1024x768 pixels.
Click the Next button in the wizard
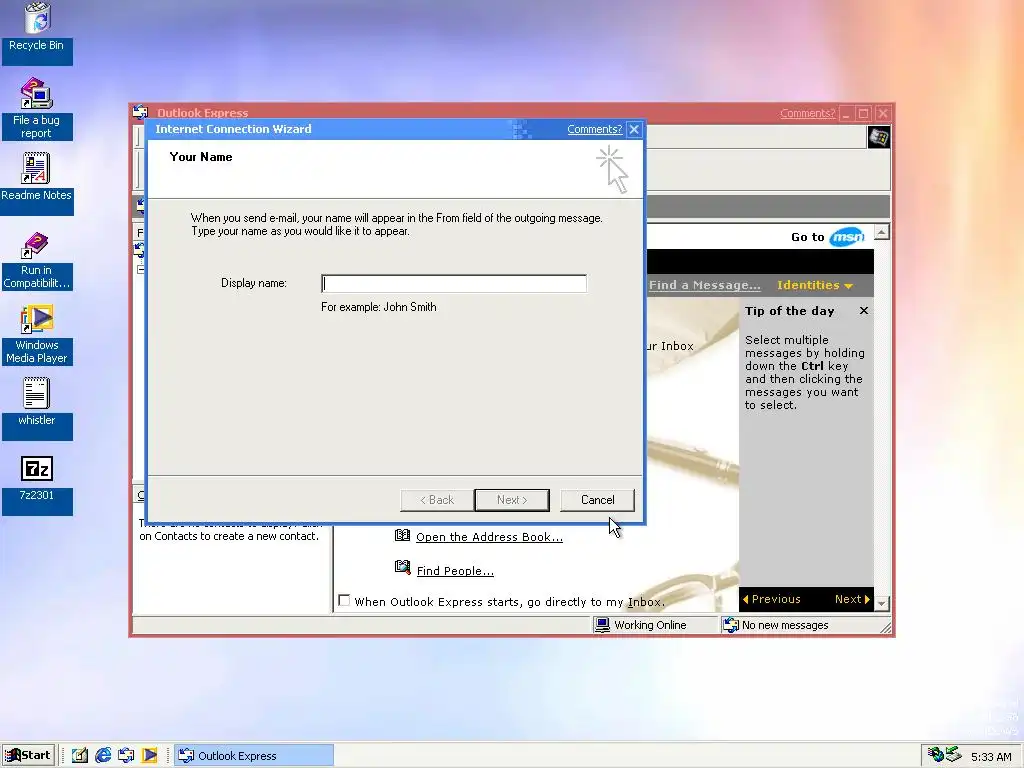[512, 500]
